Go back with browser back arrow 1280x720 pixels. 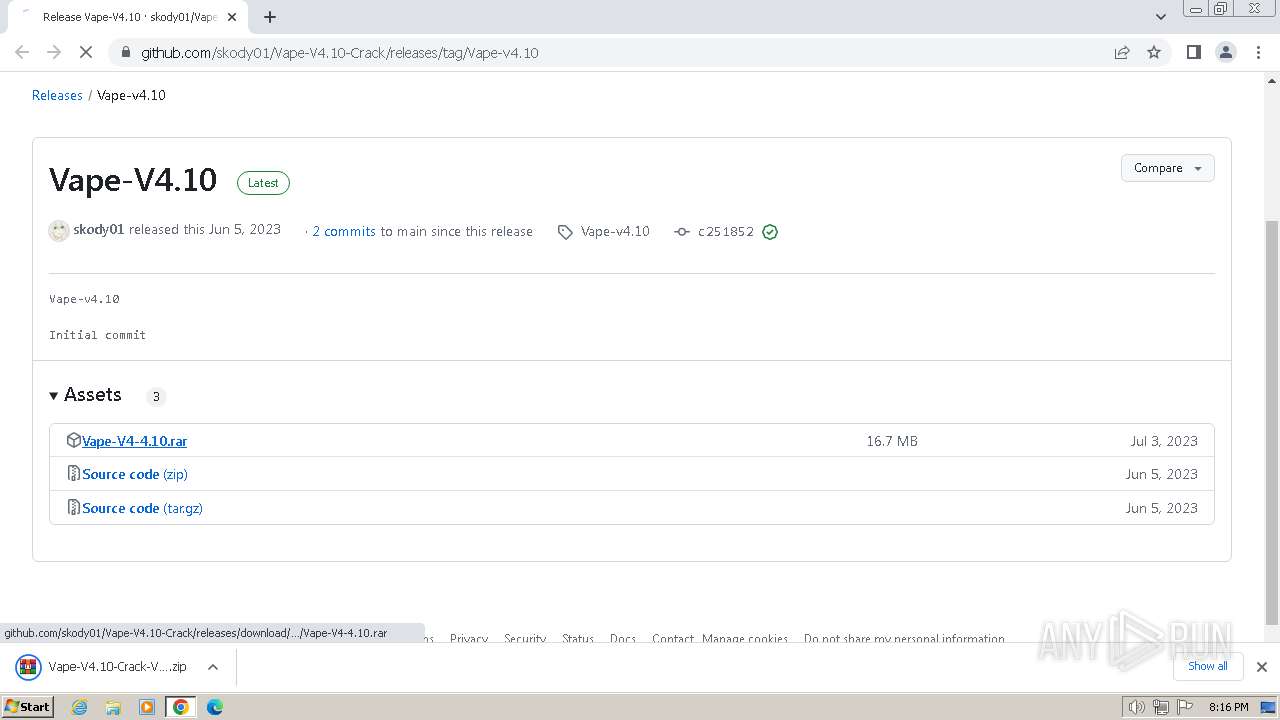(22, 52)
